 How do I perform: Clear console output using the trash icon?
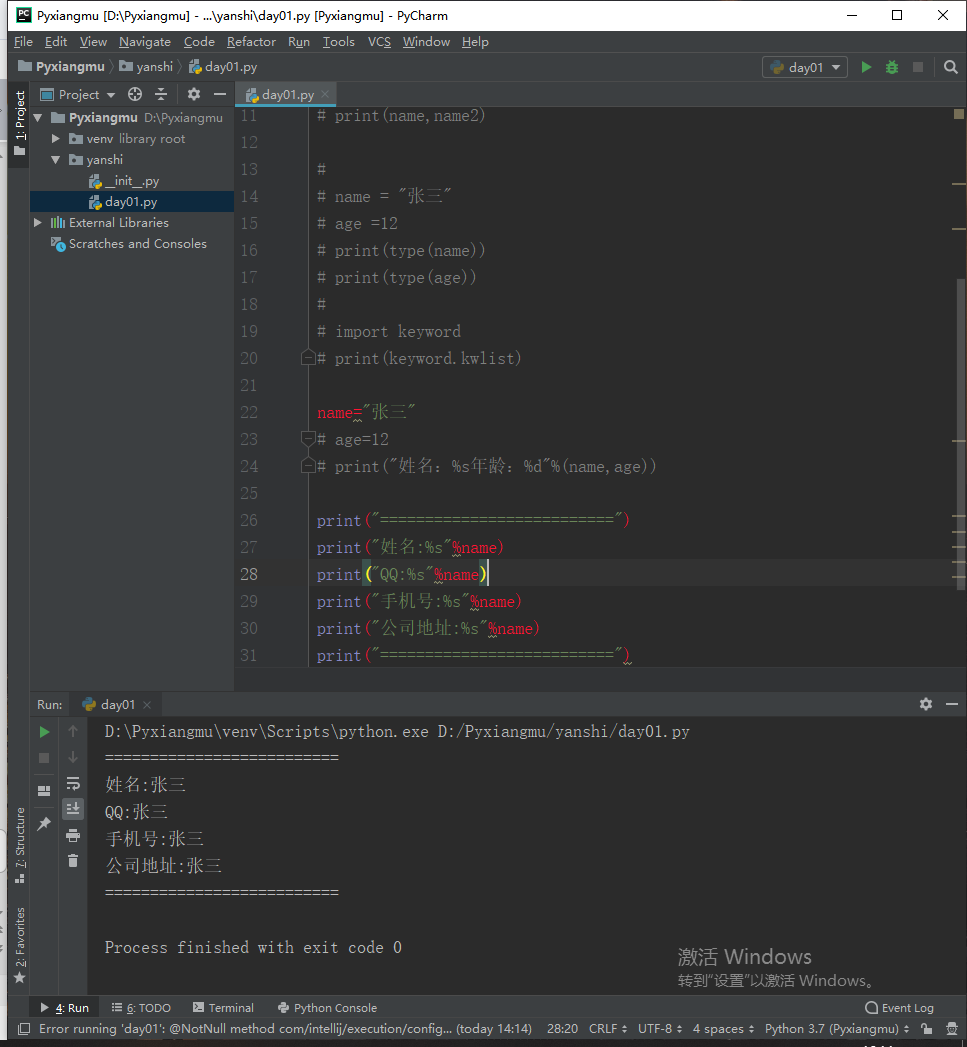point(72,861)
